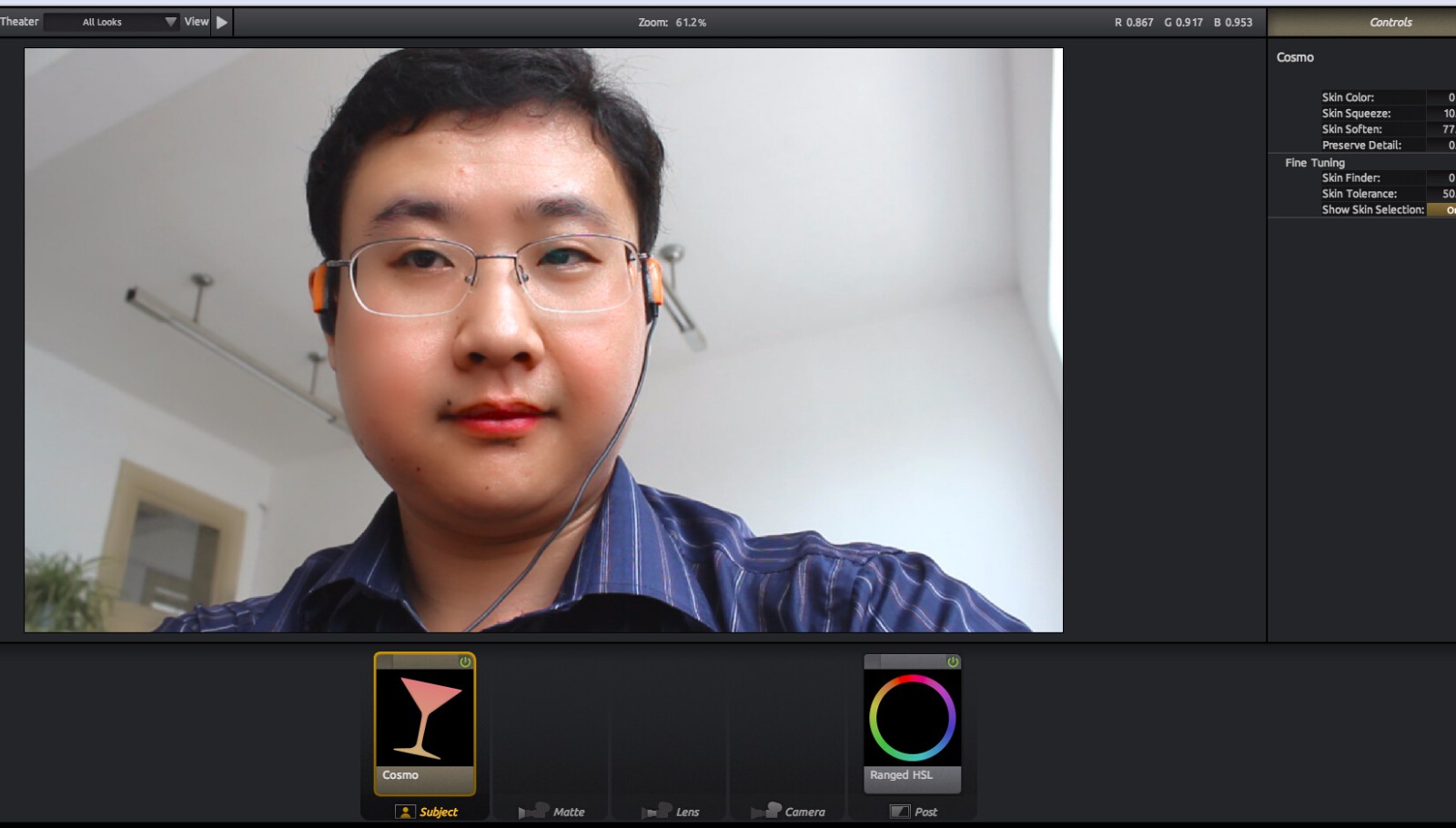Click the Theater label

[x=19, y=21]
